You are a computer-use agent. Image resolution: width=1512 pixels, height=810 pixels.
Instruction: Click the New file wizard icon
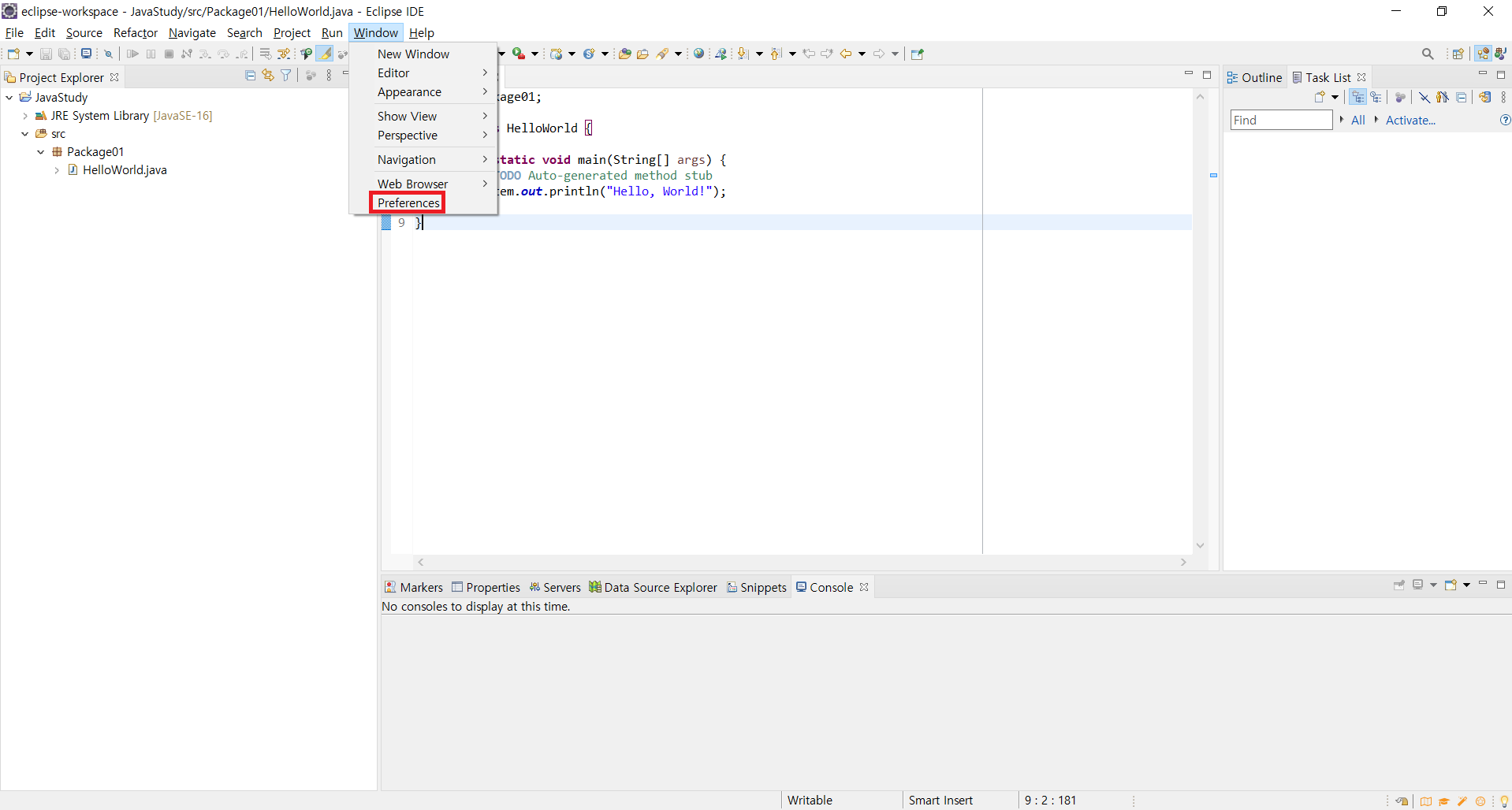[13, 54]
